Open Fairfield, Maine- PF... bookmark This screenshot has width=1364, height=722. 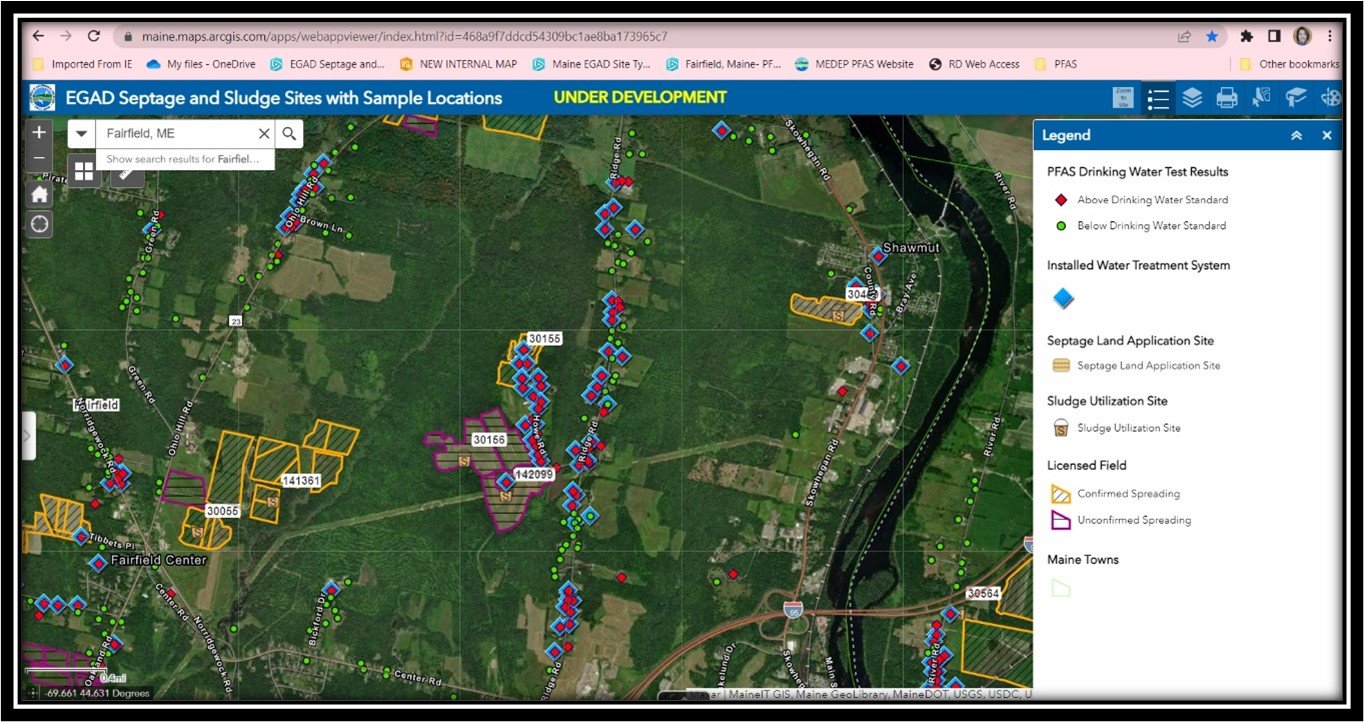[722, 64]
